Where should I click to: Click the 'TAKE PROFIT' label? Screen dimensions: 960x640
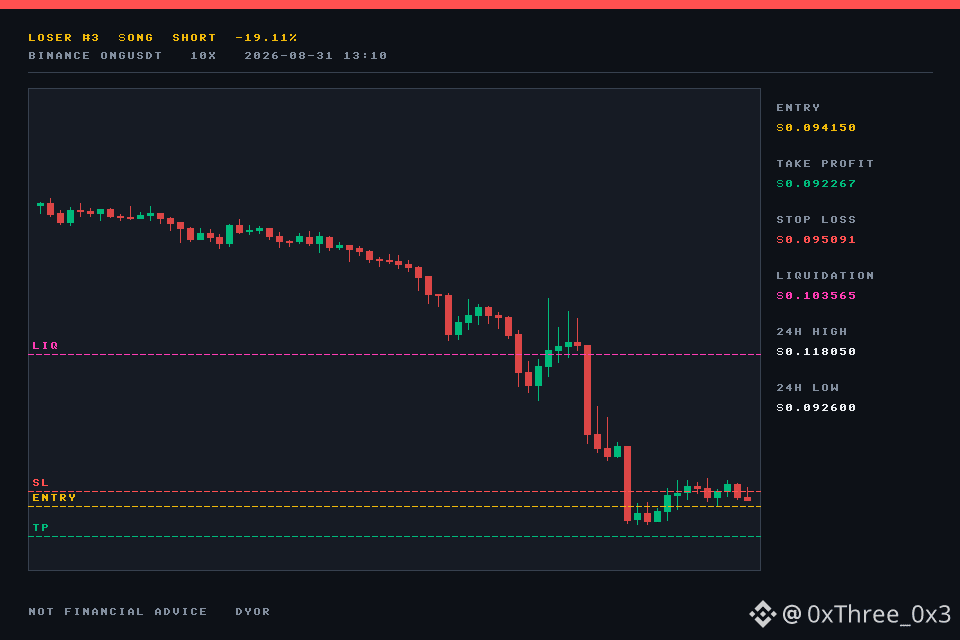825,164
